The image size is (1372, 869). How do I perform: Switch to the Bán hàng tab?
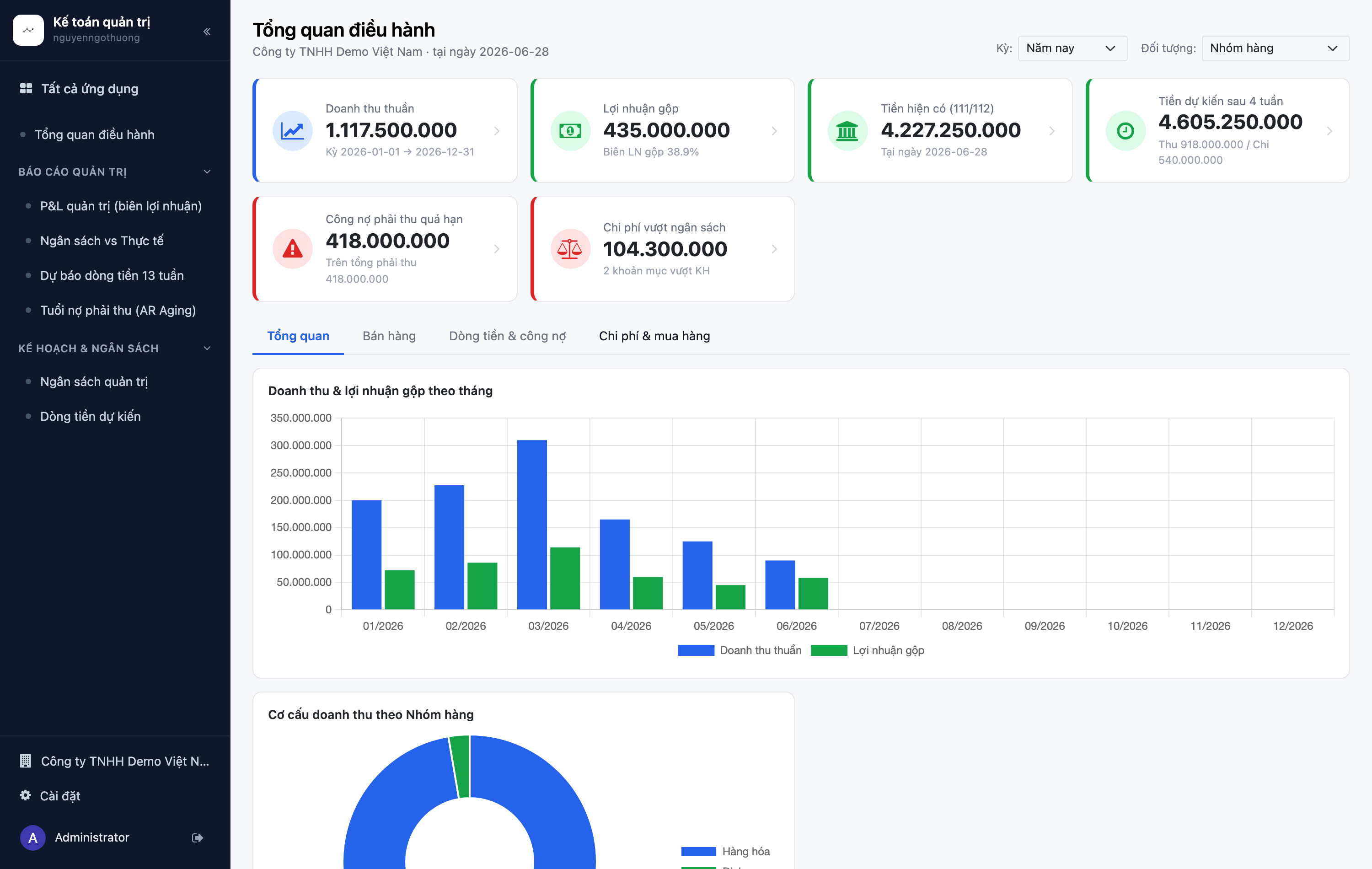click(389, 336)
